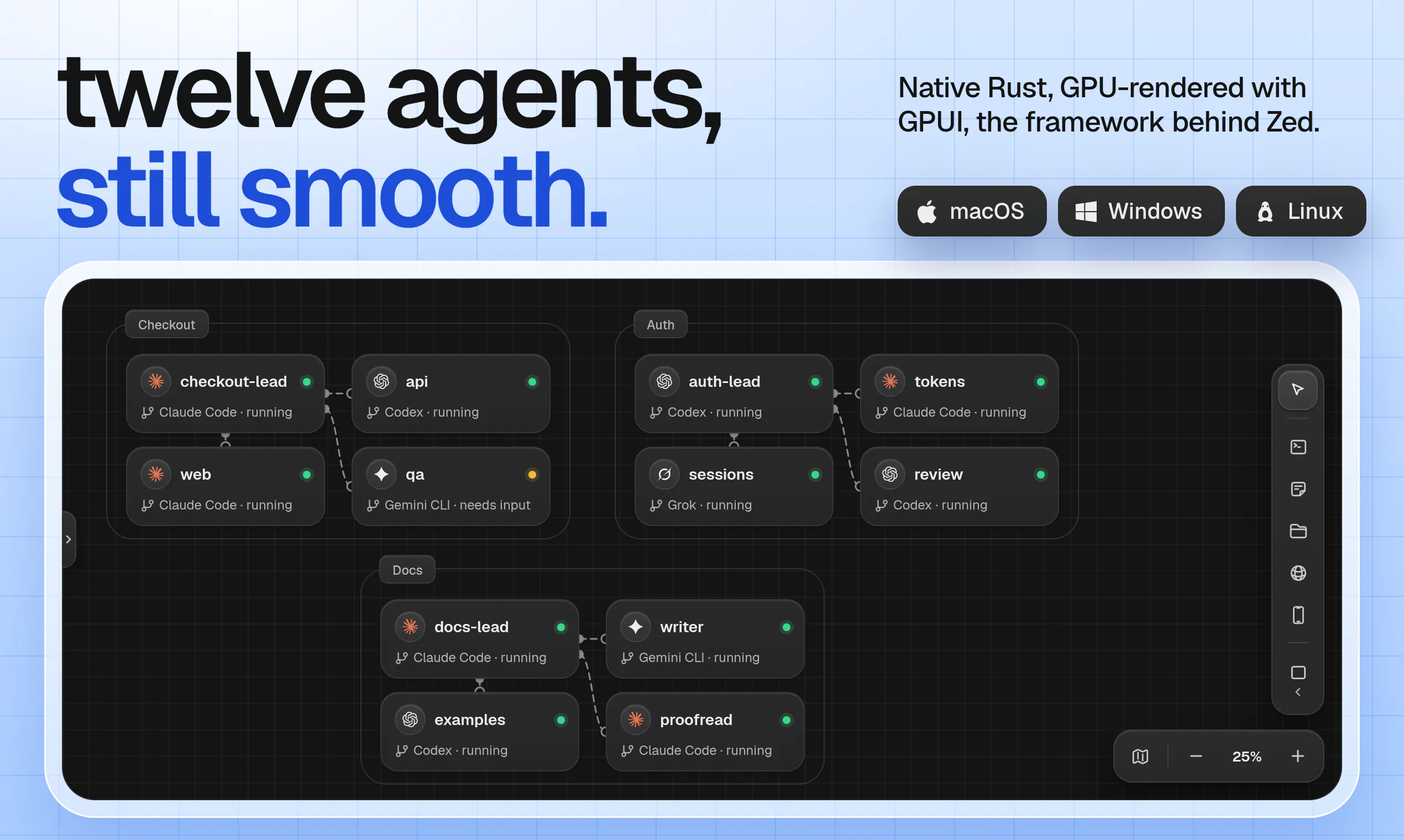Viewport: 1404px width, 840px height.
Task: Click the green status dot on tokens
Action: coord(1040,382)
